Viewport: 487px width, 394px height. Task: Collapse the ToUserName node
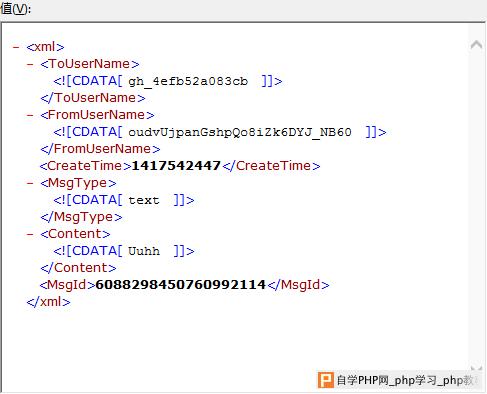pos(30,64)
